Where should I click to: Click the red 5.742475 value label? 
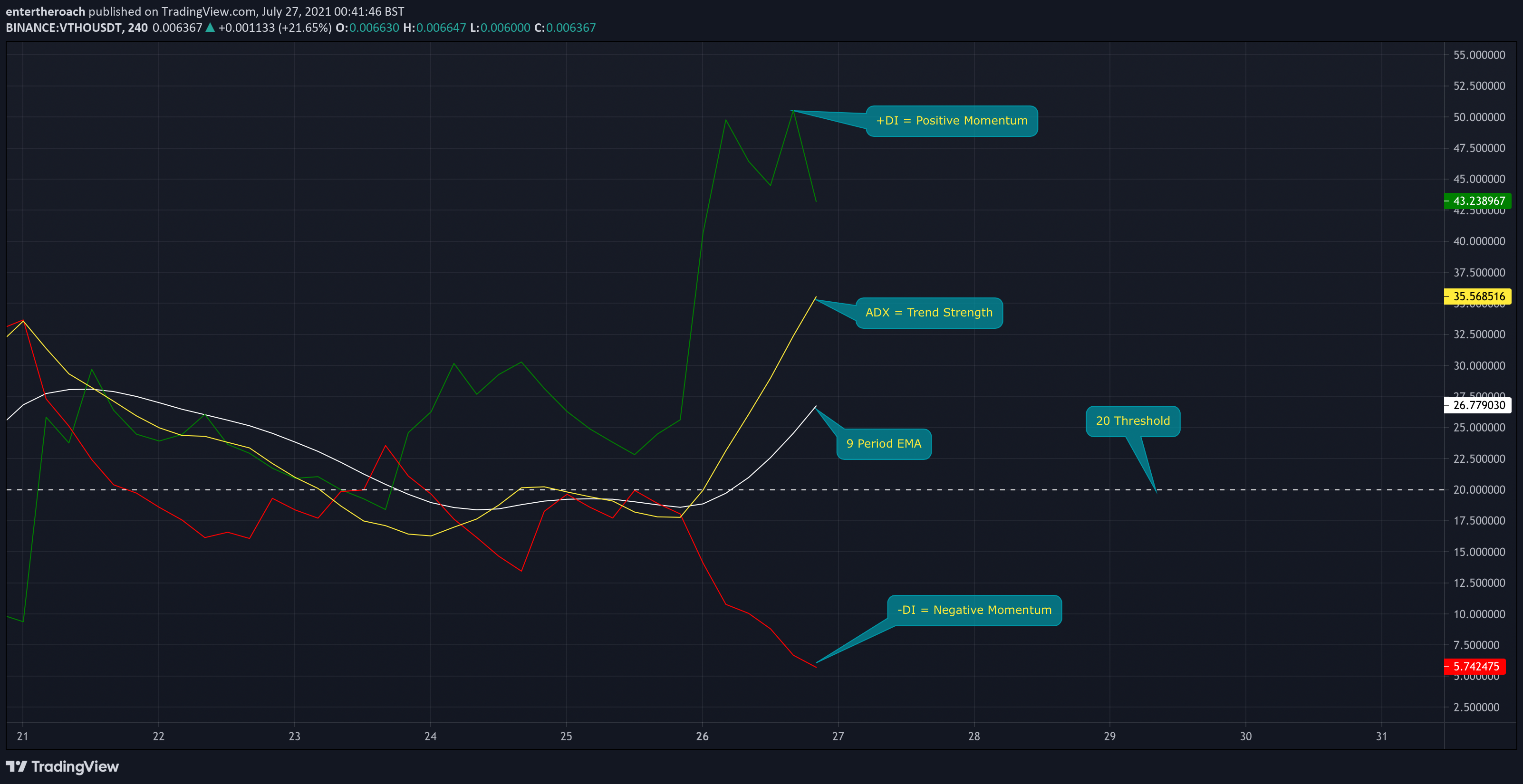point(1475,667)
